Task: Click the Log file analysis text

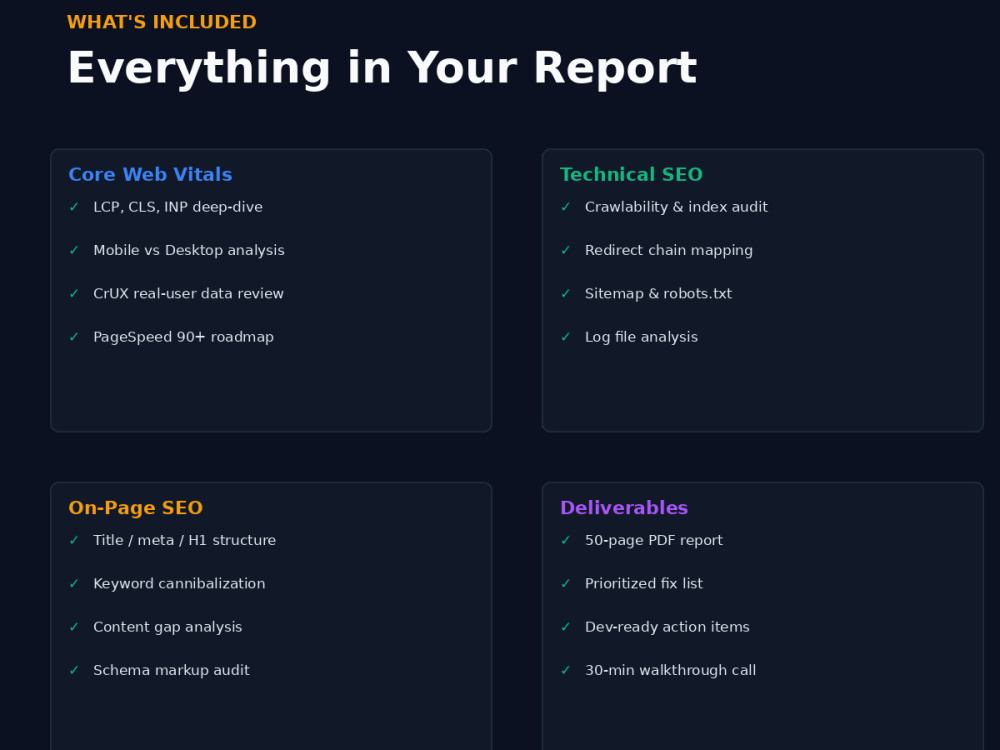Action: 642,337
